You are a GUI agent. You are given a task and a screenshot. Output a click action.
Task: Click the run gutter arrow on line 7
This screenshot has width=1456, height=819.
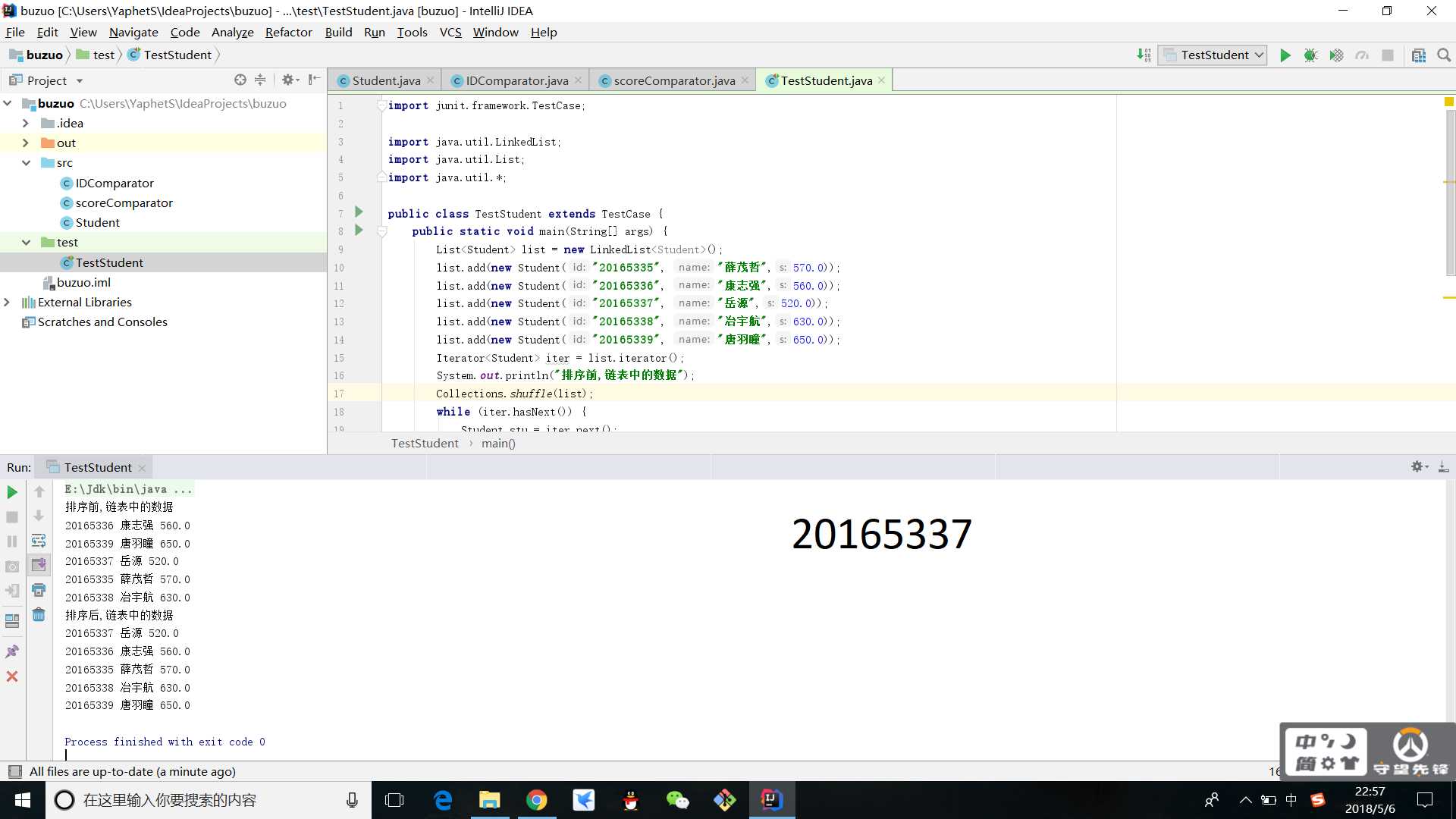tap(359, 212)
